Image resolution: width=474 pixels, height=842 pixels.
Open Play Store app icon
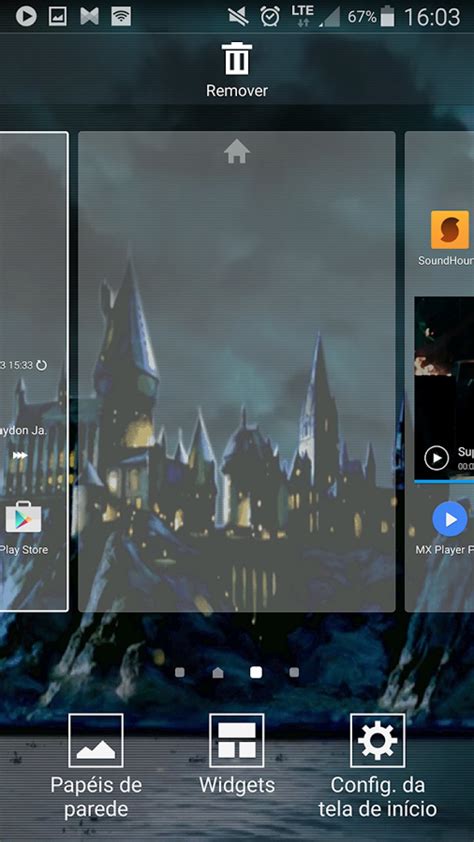tap(23, 517)
